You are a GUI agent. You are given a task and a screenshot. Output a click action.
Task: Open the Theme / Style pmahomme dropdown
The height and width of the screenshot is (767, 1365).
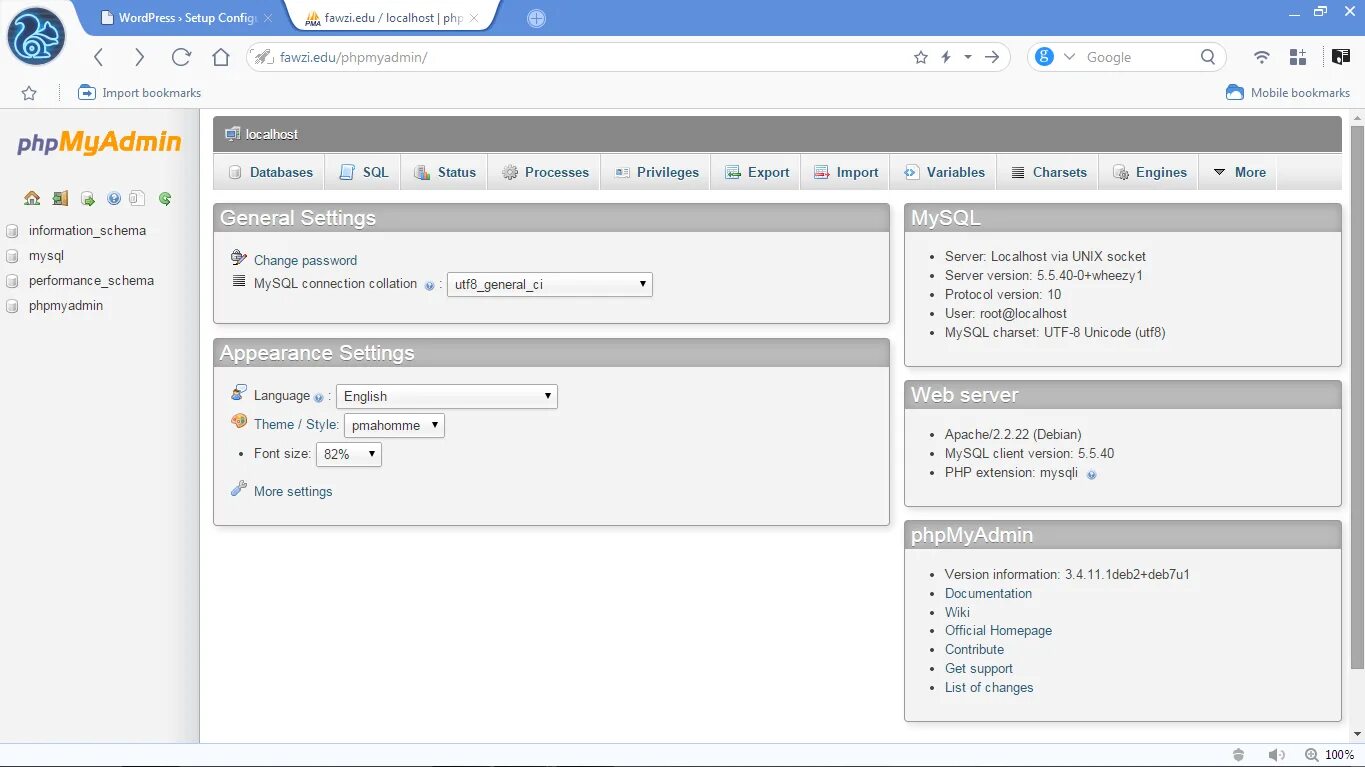pos(394,425)
